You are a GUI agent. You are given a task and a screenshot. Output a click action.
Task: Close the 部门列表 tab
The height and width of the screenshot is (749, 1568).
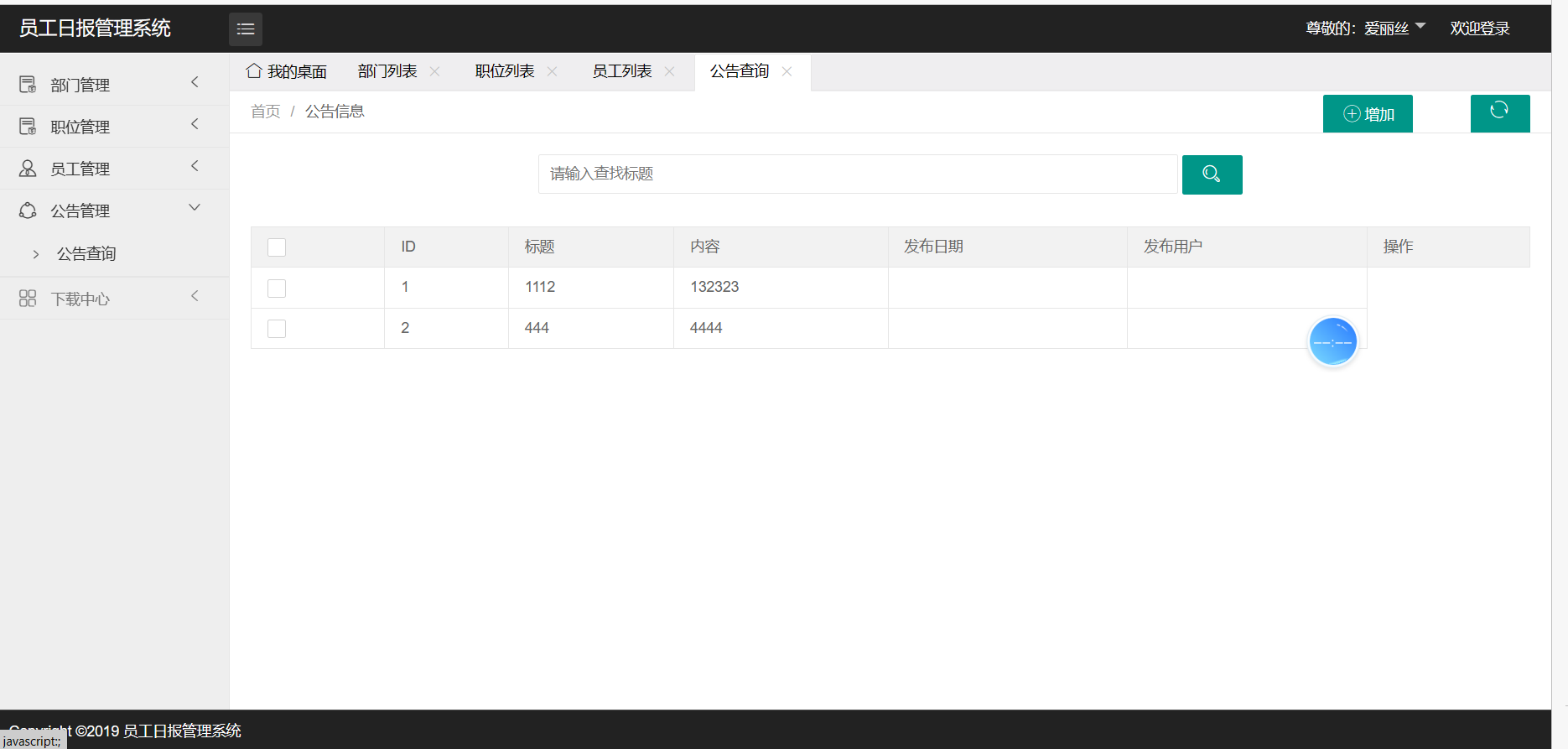(435, 71)
